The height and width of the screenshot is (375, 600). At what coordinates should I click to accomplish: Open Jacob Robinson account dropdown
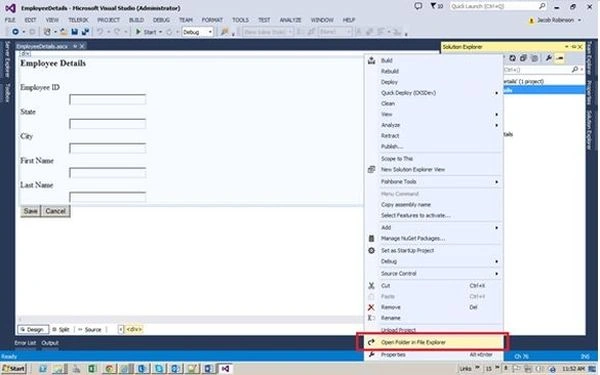[580, 20]
